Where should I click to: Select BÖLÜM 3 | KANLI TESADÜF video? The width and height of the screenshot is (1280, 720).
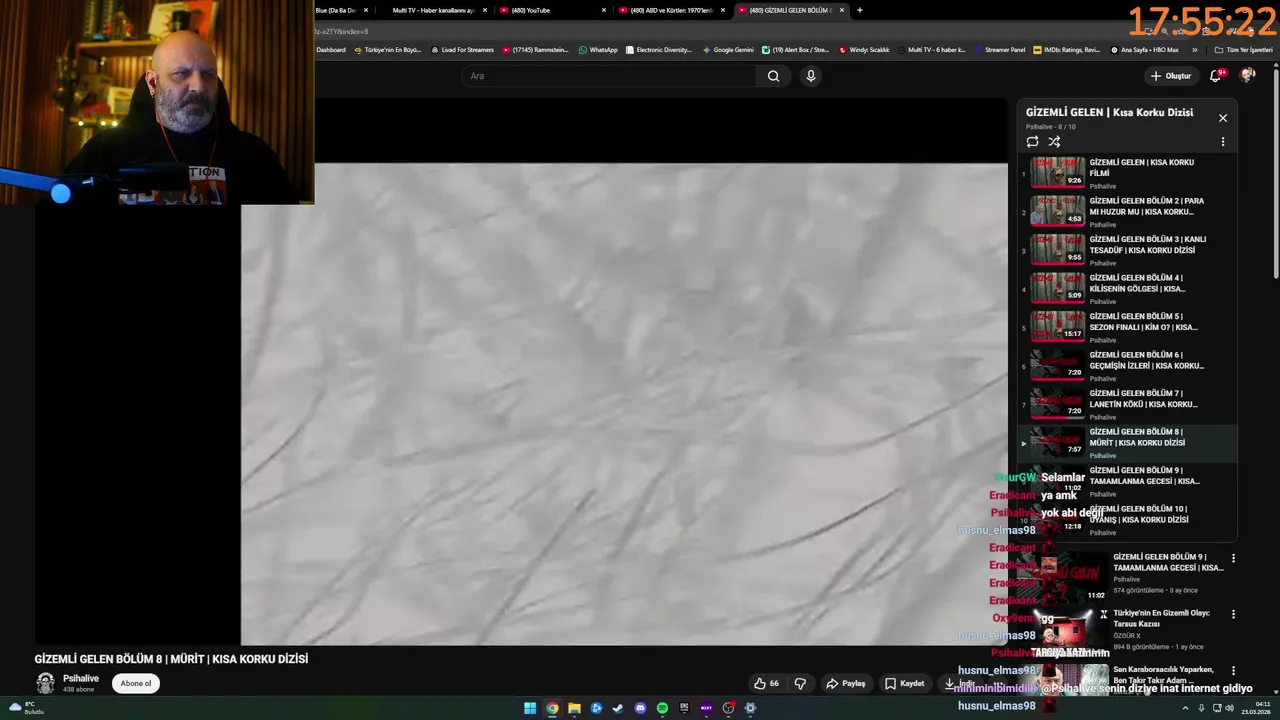[x=1127, y=250]
